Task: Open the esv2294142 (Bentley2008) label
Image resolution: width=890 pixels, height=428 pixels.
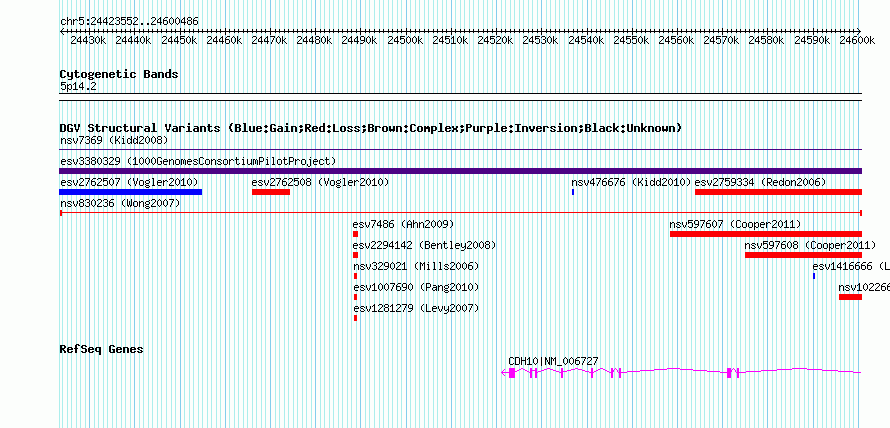Action: tap(425, 245)
